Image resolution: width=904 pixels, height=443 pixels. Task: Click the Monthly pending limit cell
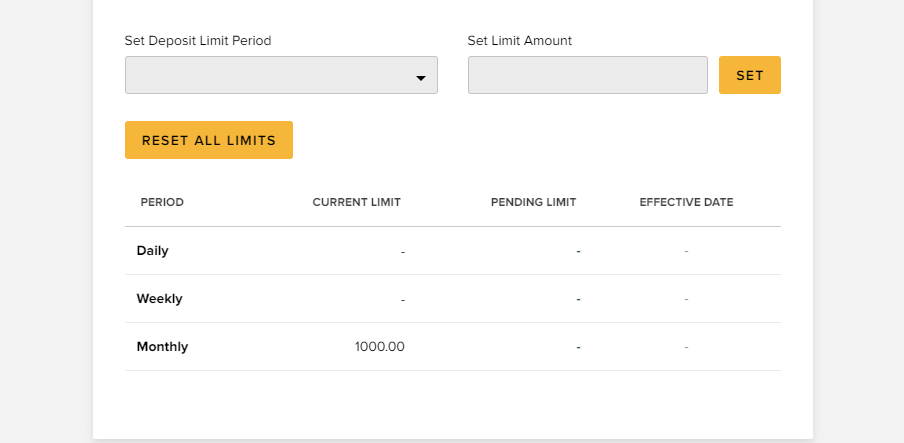coord(578,347)
